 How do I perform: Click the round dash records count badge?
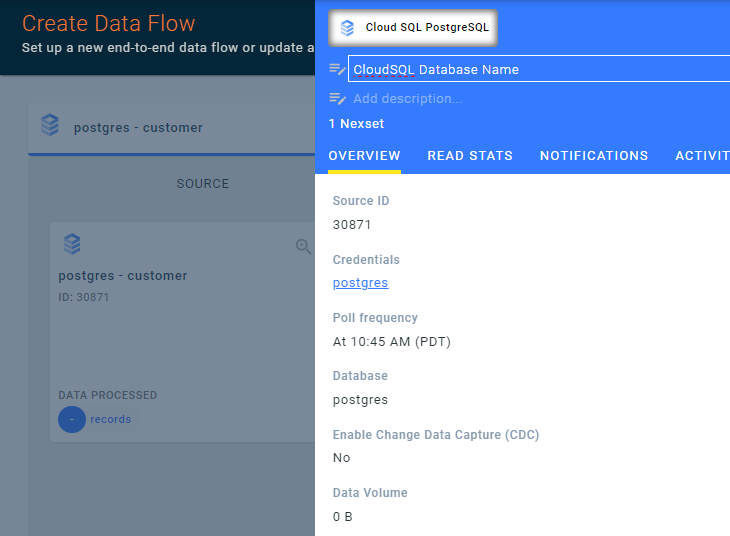click(72, 420)
